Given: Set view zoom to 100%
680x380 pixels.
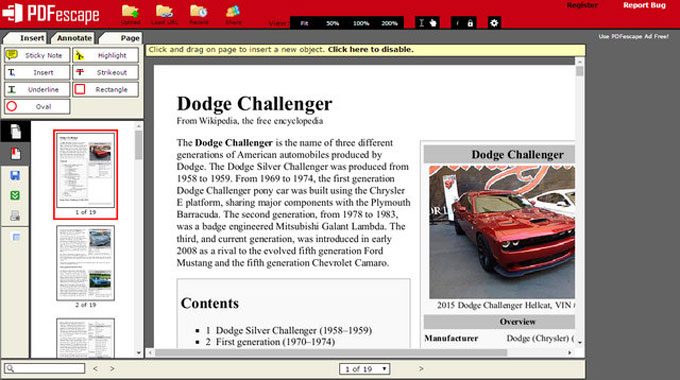Looking at the screenshot, I should (x=361, y=23).
